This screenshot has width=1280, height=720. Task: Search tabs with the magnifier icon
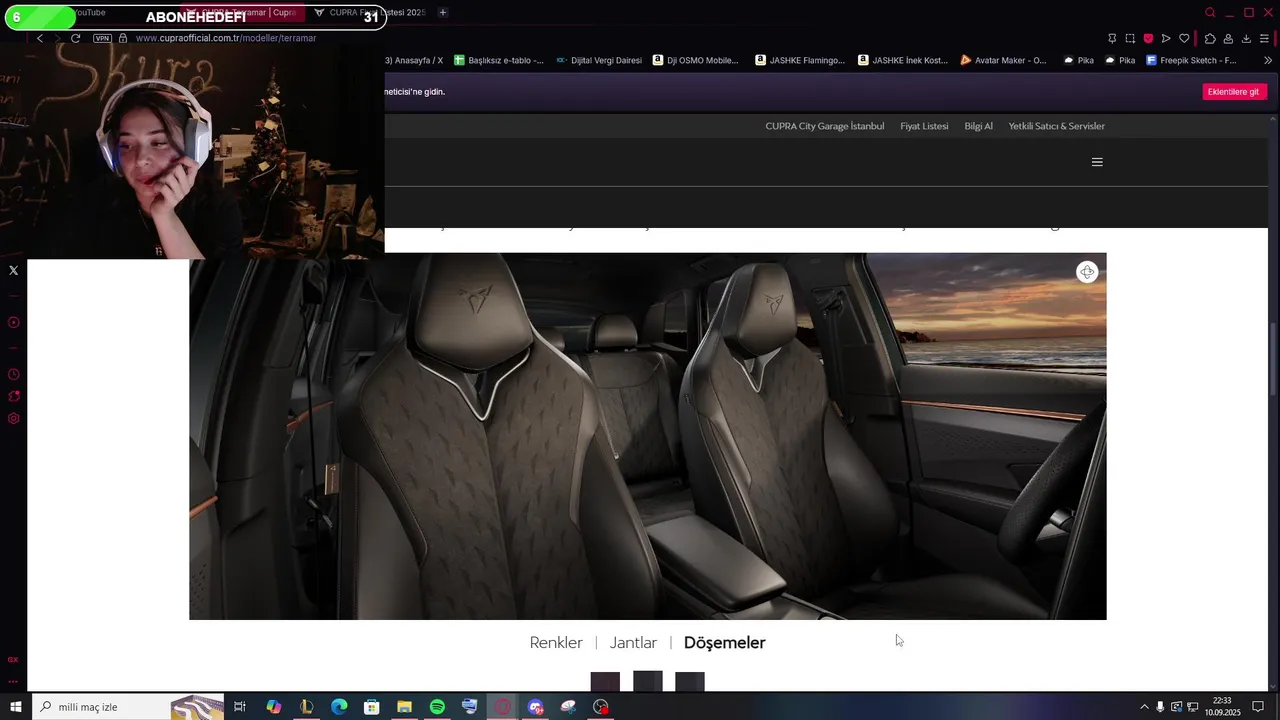tap(1210, 12)
